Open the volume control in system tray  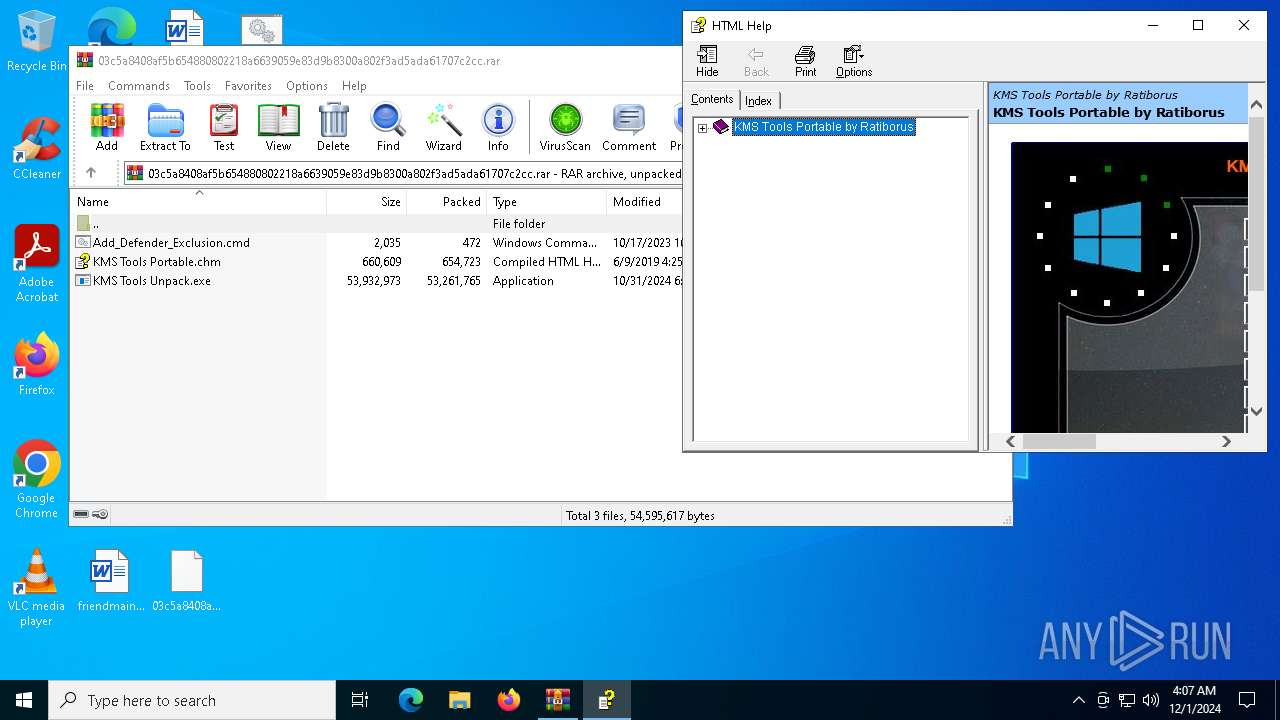[1150, 700]
